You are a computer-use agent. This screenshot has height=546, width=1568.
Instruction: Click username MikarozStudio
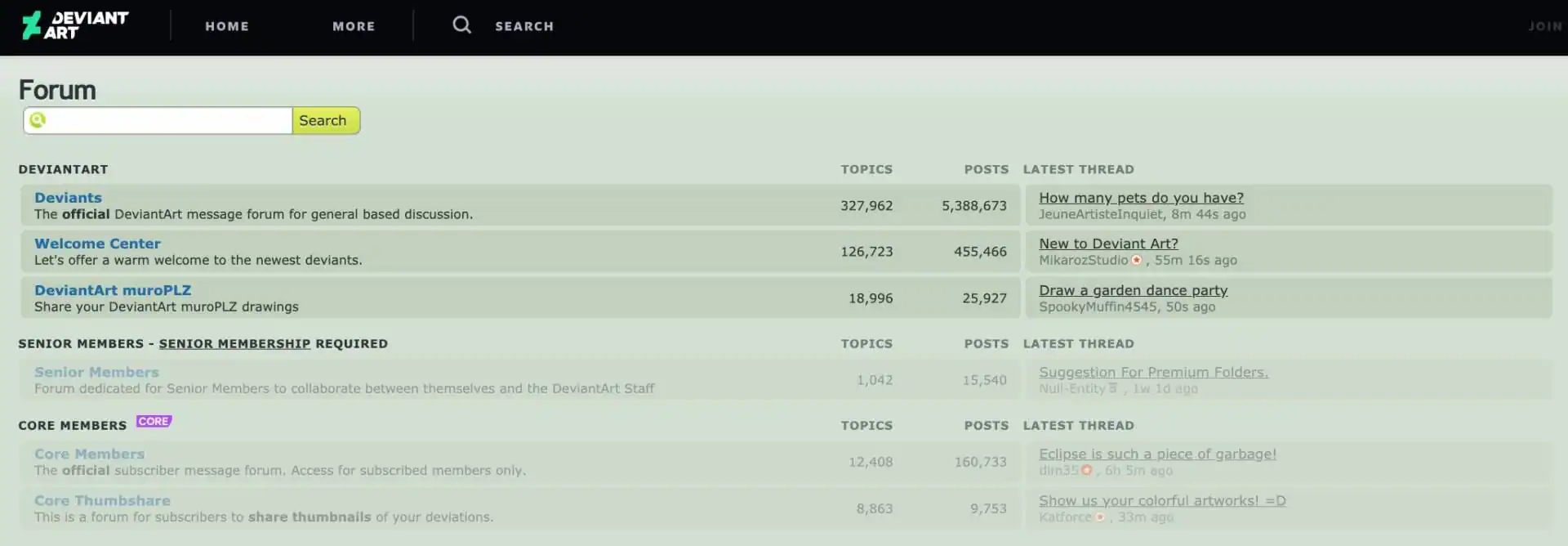[x=1083, y=260]
